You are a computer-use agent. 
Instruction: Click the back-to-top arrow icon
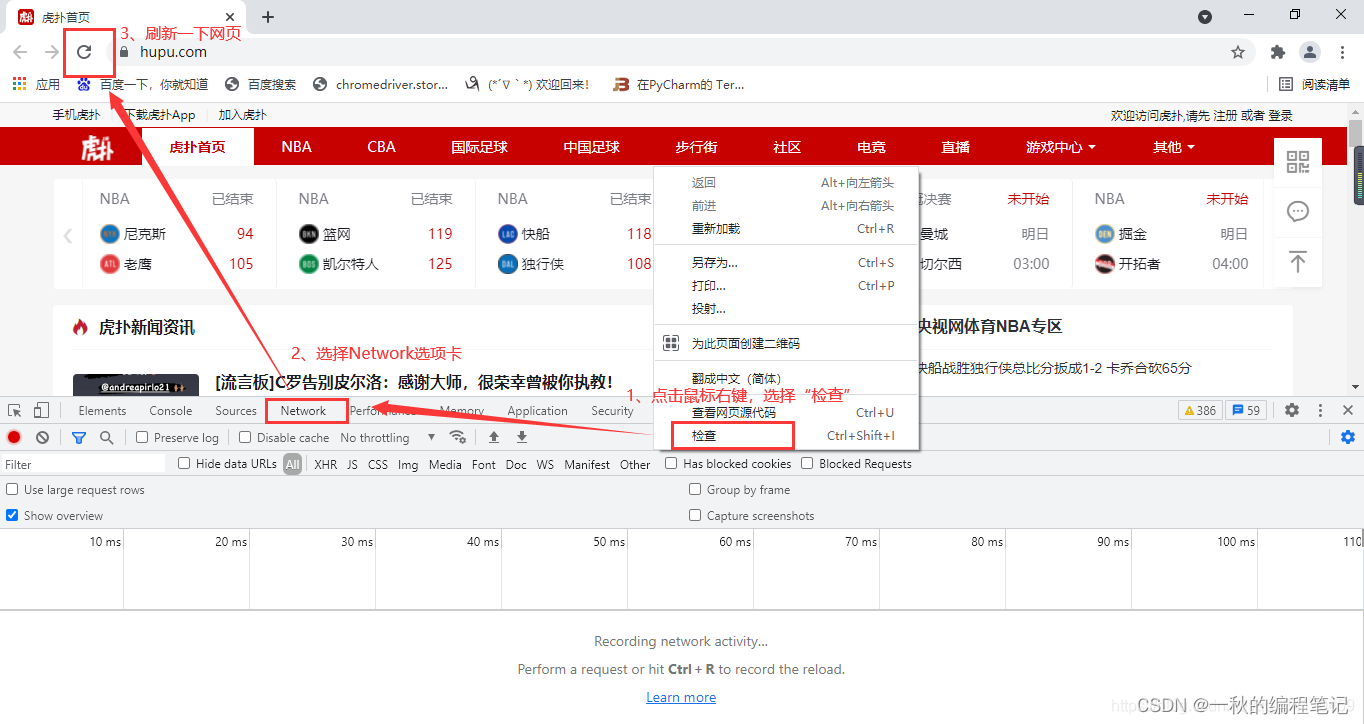point(1298,261)
